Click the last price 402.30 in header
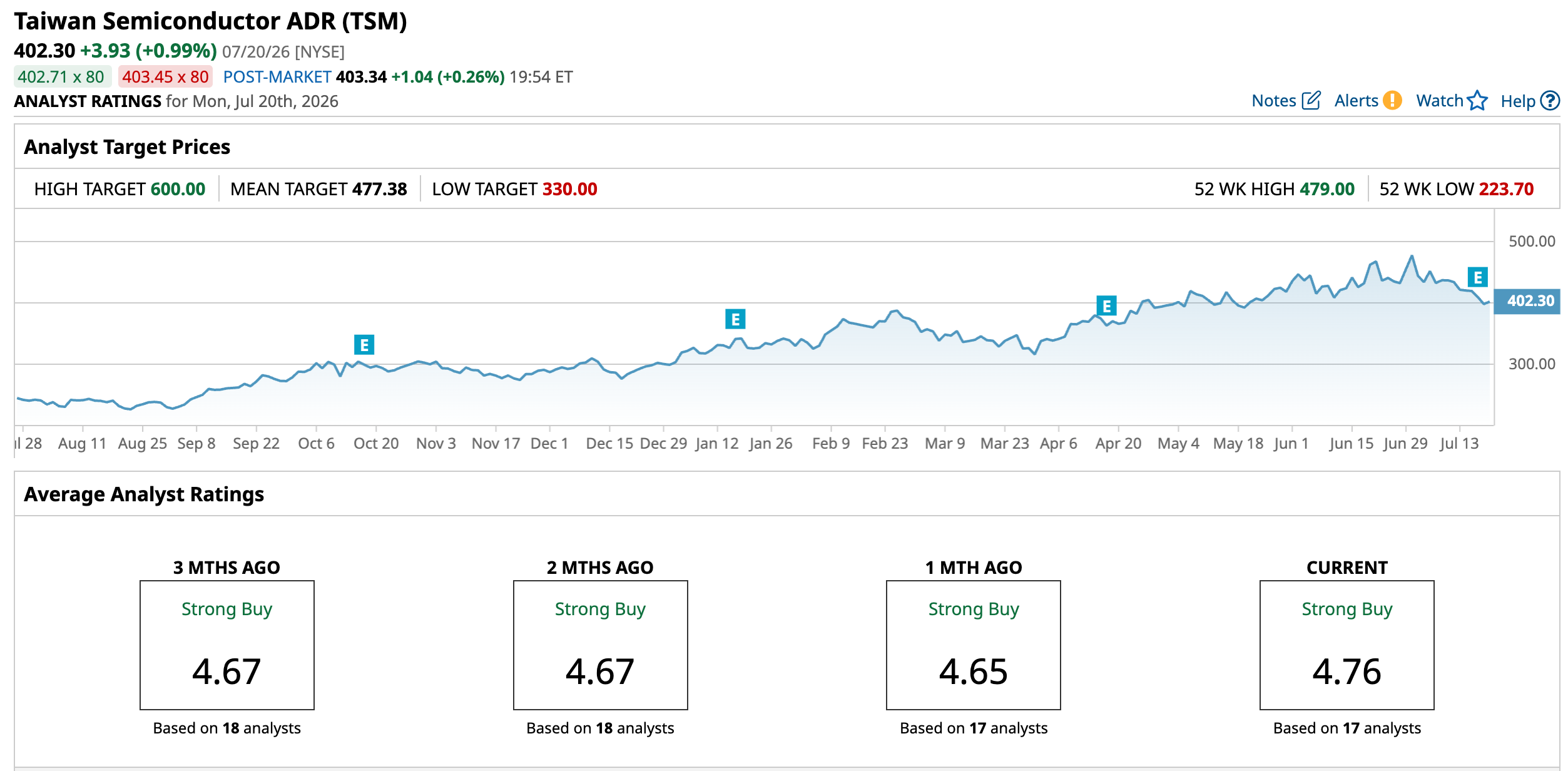The image size is (1568, 771). tap(44, 51)
